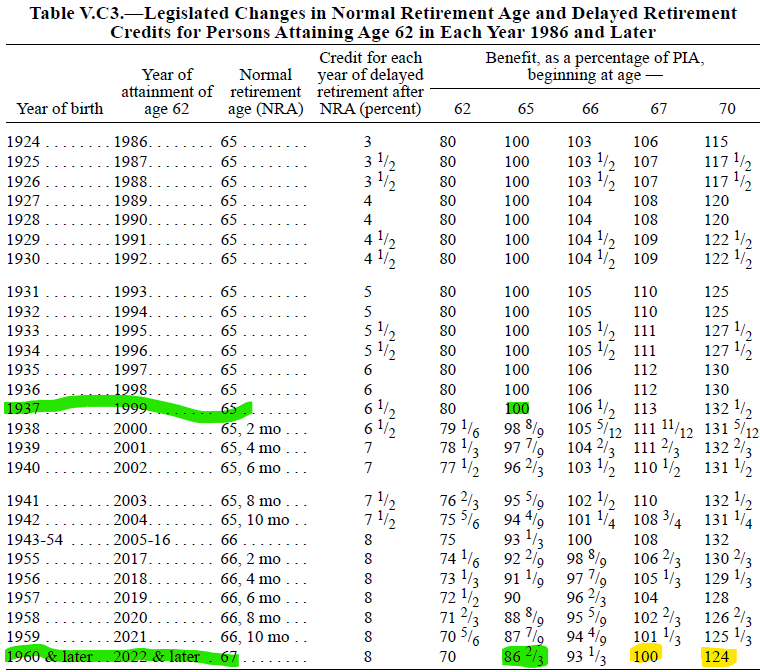Click the 1924 year of birth cell
760x672 pixels.
click(23, 142)
